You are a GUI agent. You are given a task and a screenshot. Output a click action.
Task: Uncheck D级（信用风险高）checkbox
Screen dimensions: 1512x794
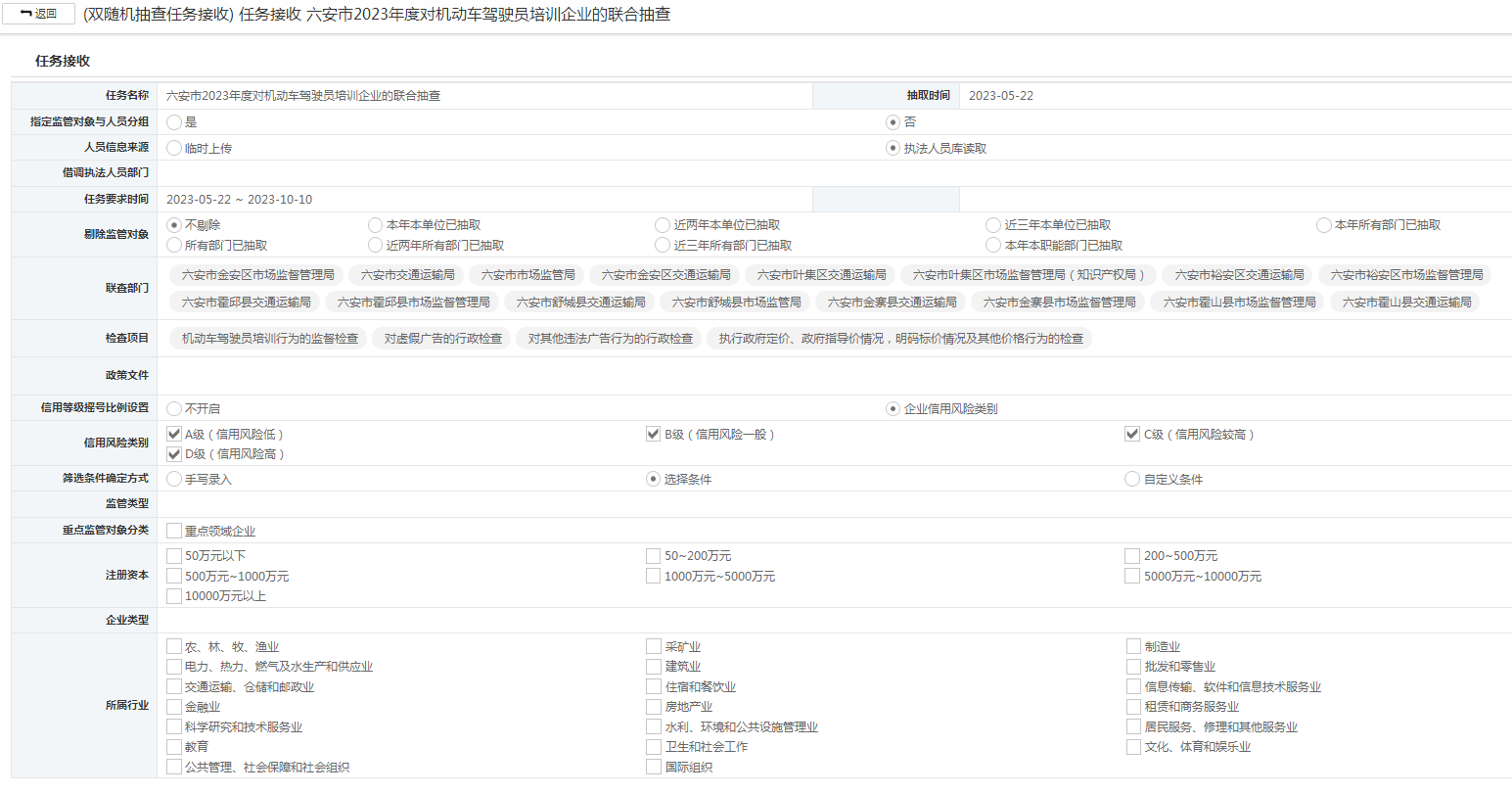point(174,454)
